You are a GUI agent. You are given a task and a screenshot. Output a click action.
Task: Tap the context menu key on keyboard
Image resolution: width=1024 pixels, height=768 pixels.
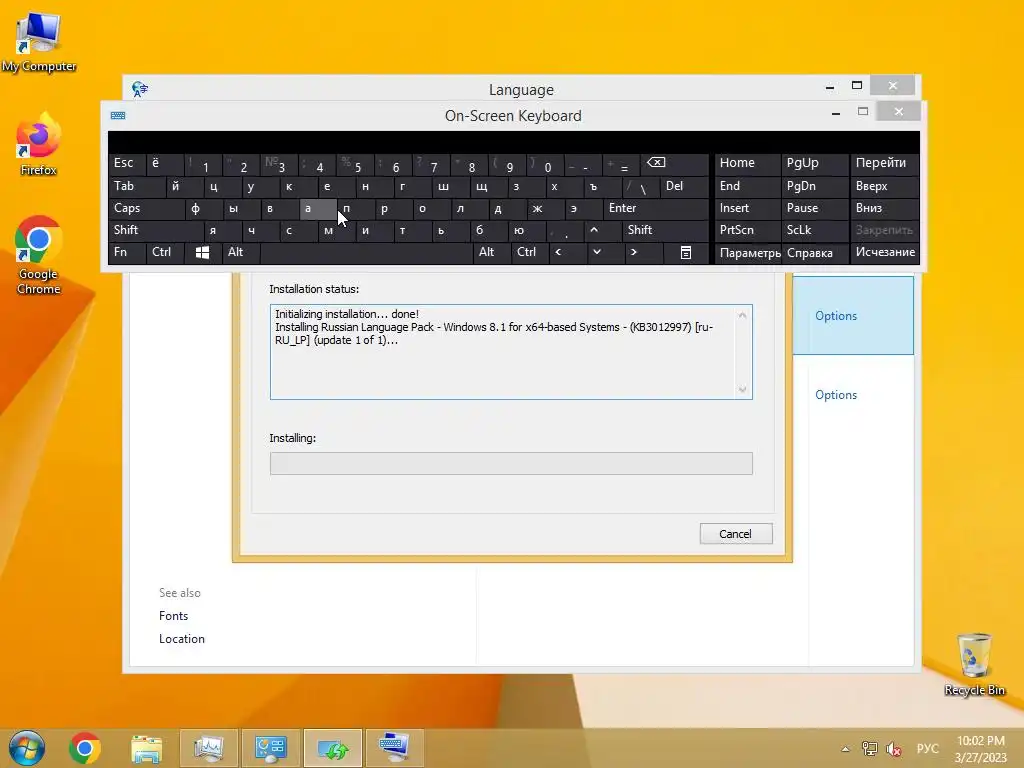(x=686, y=253)
